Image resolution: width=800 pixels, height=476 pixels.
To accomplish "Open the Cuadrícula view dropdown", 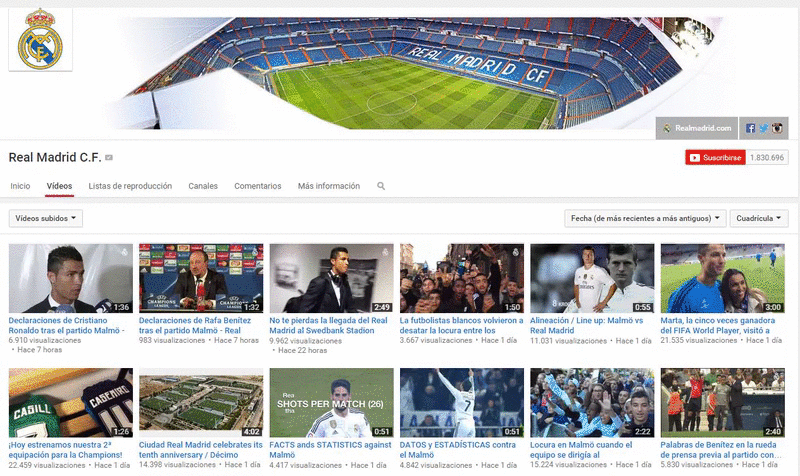I will tap(759, 218).
